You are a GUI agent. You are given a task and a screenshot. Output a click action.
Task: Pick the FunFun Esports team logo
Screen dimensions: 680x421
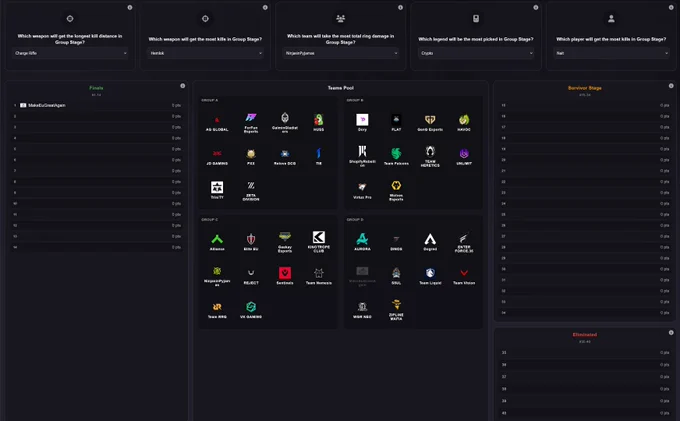251,117
